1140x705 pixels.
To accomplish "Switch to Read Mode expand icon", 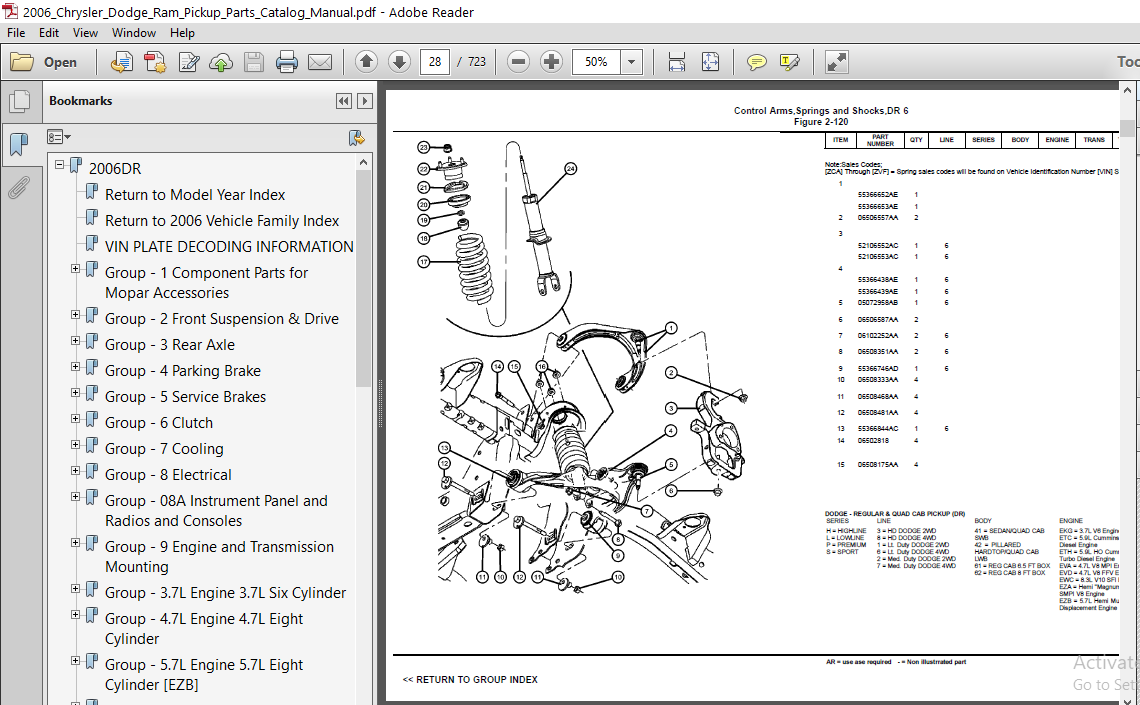I will pos(837,62).
